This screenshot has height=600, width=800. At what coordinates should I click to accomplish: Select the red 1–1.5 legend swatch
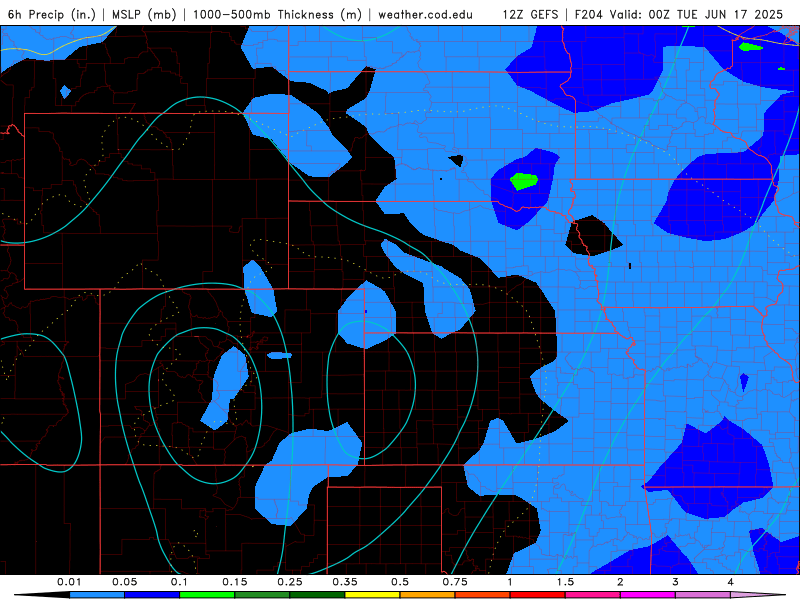(538, 595)
